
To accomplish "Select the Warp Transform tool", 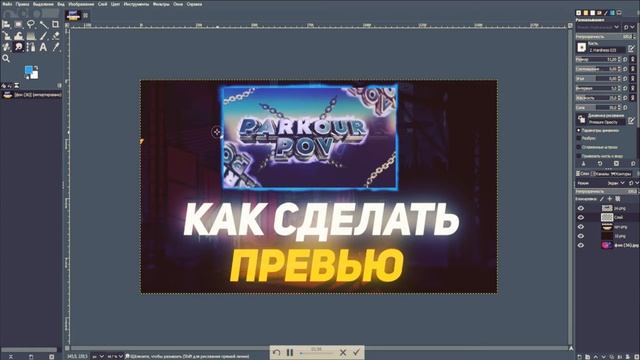I will pyautogui.click(x=18, y=36).
